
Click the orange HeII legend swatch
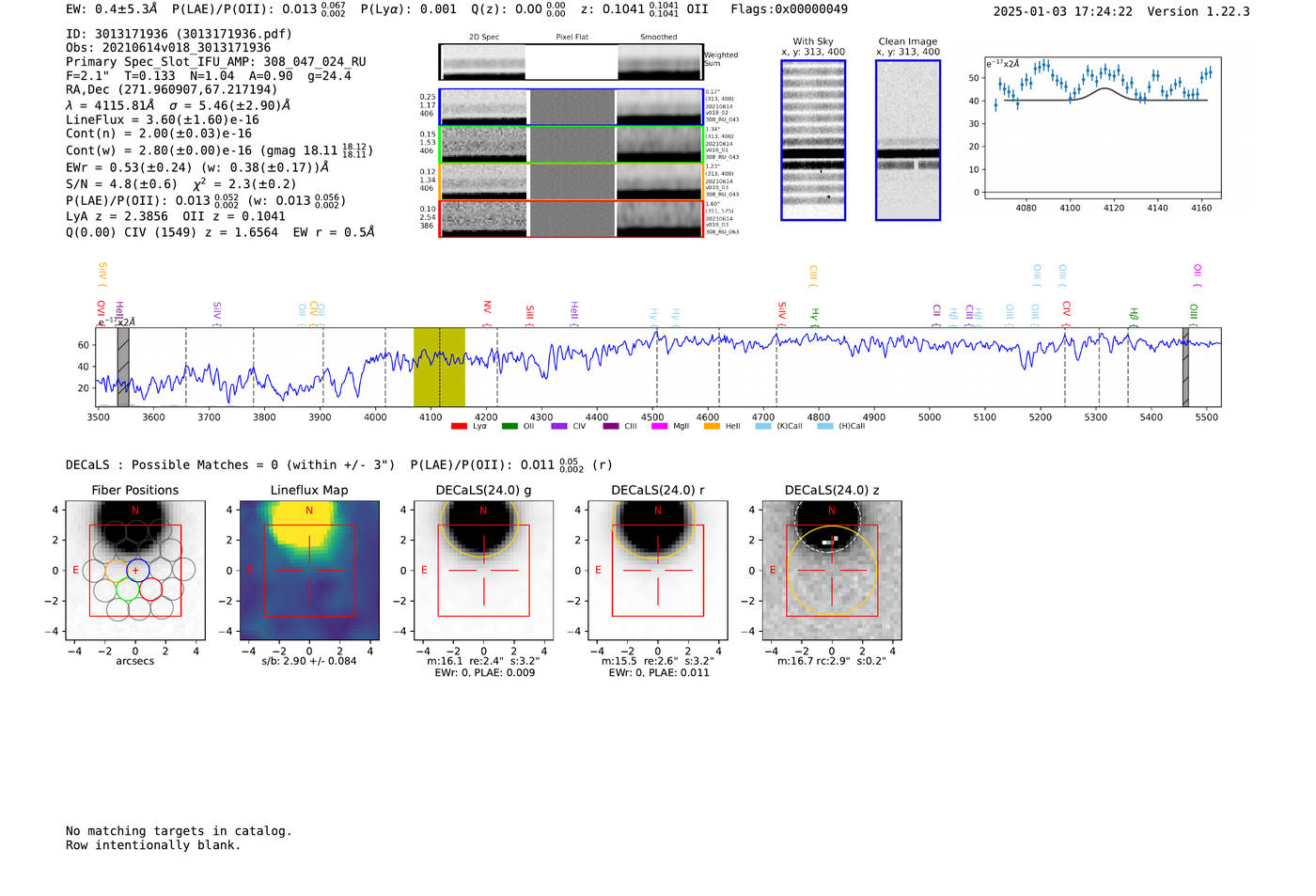click(x=712, y=426)
